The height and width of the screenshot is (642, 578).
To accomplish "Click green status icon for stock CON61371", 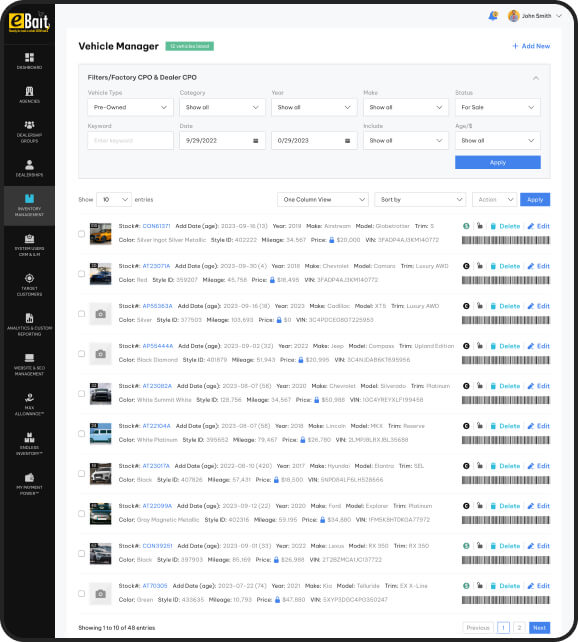I will 466,226.
